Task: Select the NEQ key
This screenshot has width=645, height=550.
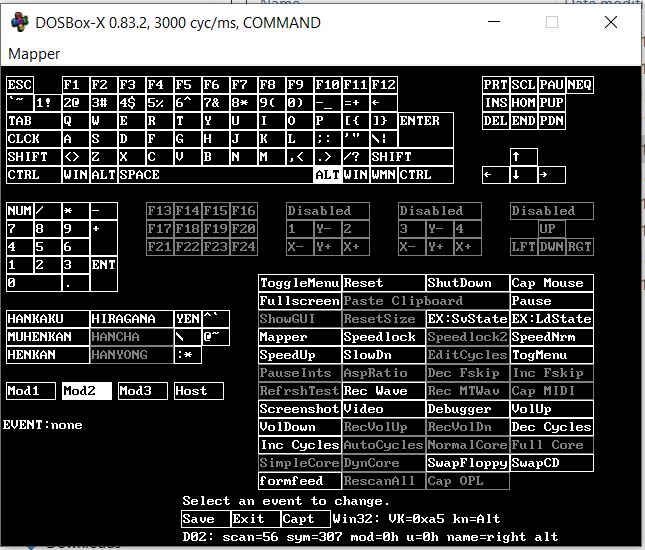Action: tap(580, 85)
